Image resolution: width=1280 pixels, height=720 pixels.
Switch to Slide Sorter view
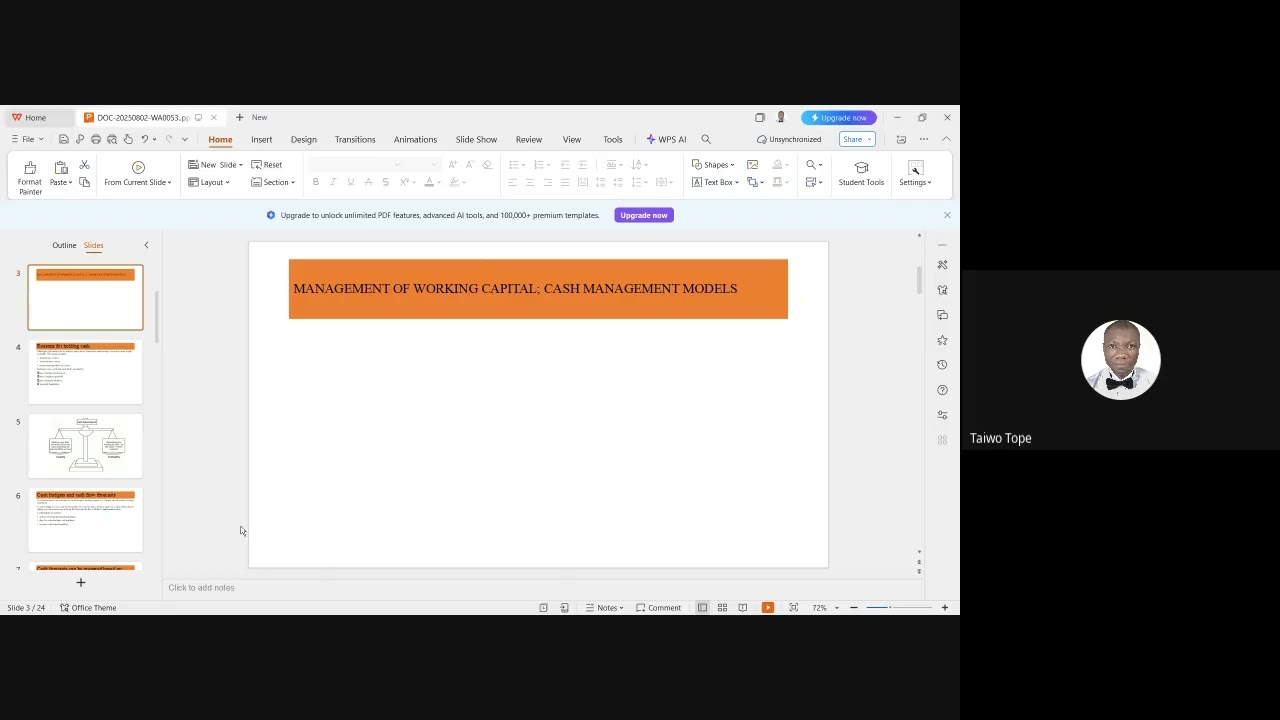pyautogui.click(x=722, y=608)
